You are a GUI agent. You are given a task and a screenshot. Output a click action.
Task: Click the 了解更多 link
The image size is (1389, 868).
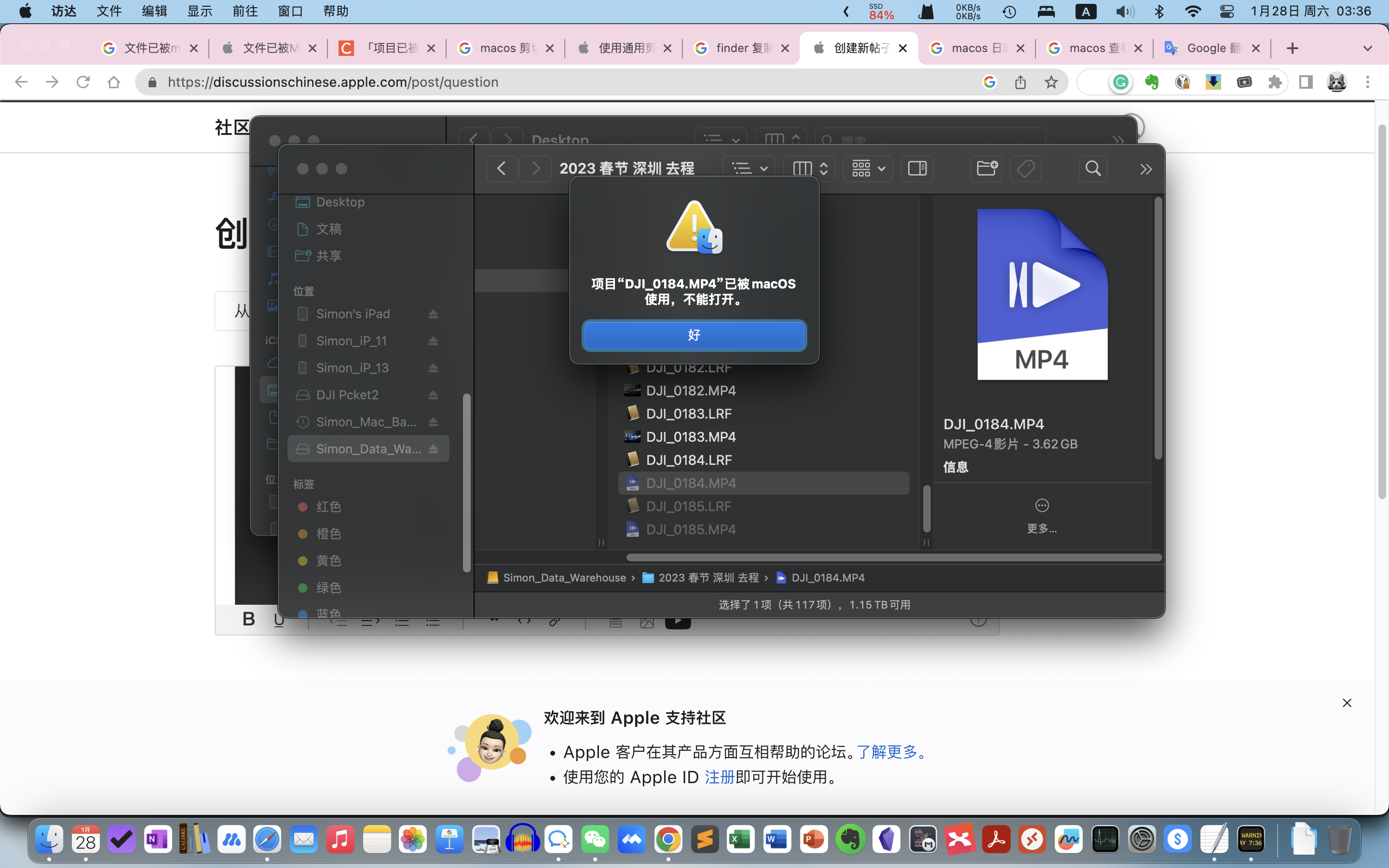[x=887, y=752]
